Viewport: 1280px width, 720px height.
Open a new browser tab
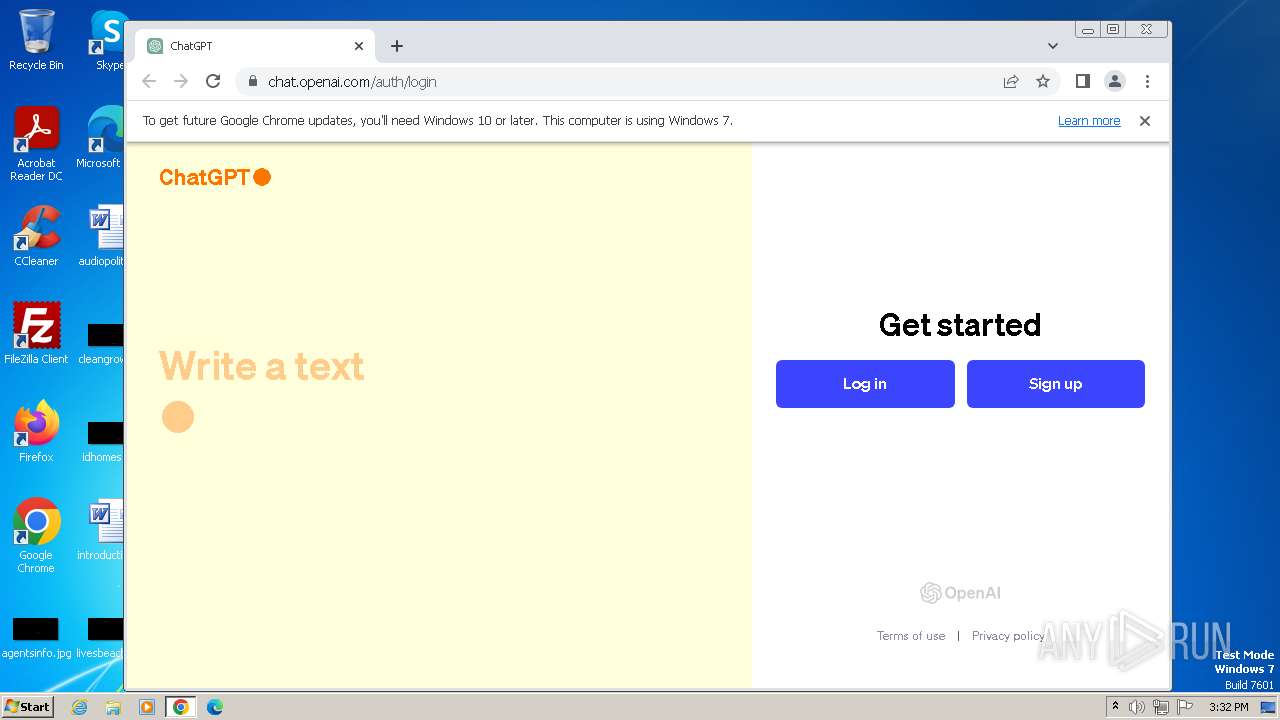pos(397,46)
